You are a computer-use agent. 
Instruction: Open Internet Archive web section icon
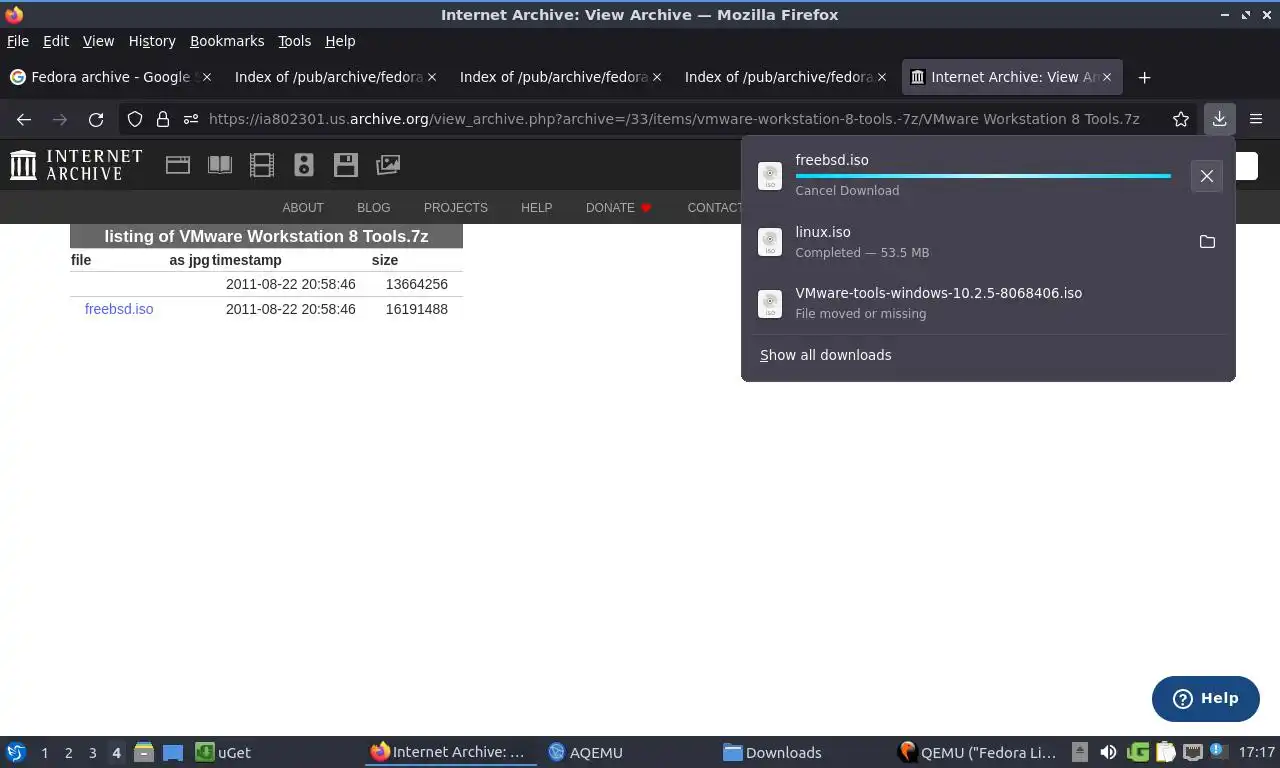pos(178,165)
